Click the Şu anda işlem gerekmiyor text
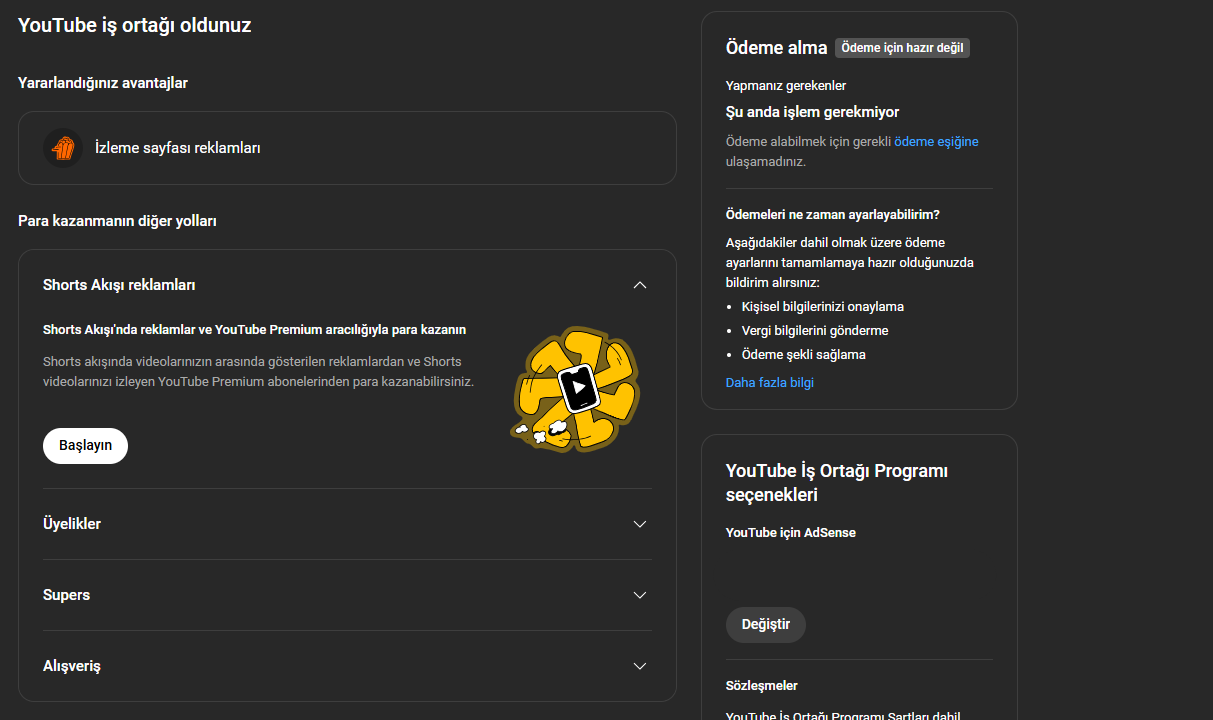The height and width of the screenshot is (720, 1213). coord(813,112)
